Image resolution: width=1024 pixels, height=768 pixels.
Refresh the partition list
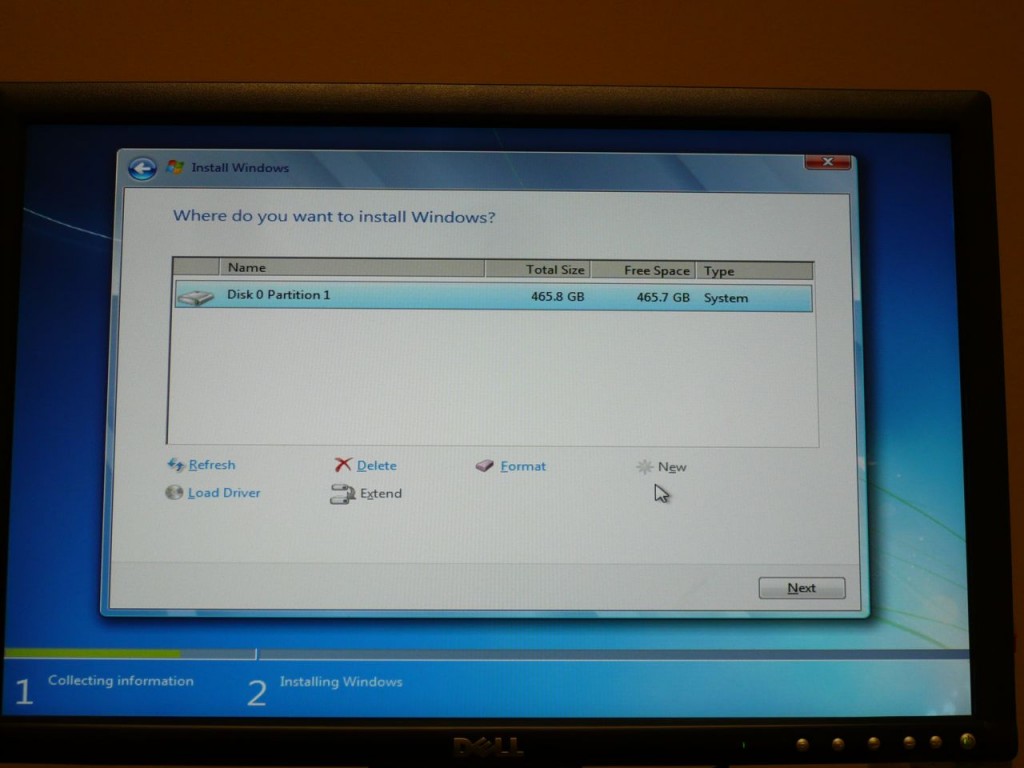tap(212, 465)
